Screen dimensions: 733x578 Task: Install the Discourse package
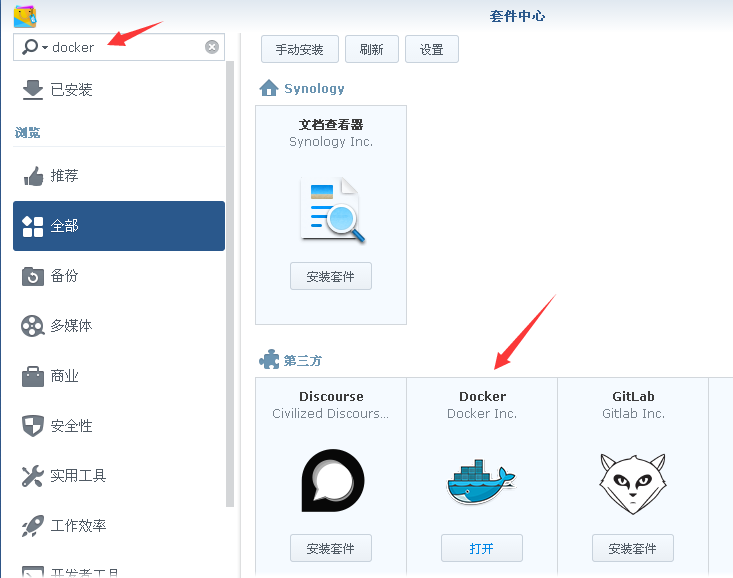pyautogui.click(x=331, y=548)
